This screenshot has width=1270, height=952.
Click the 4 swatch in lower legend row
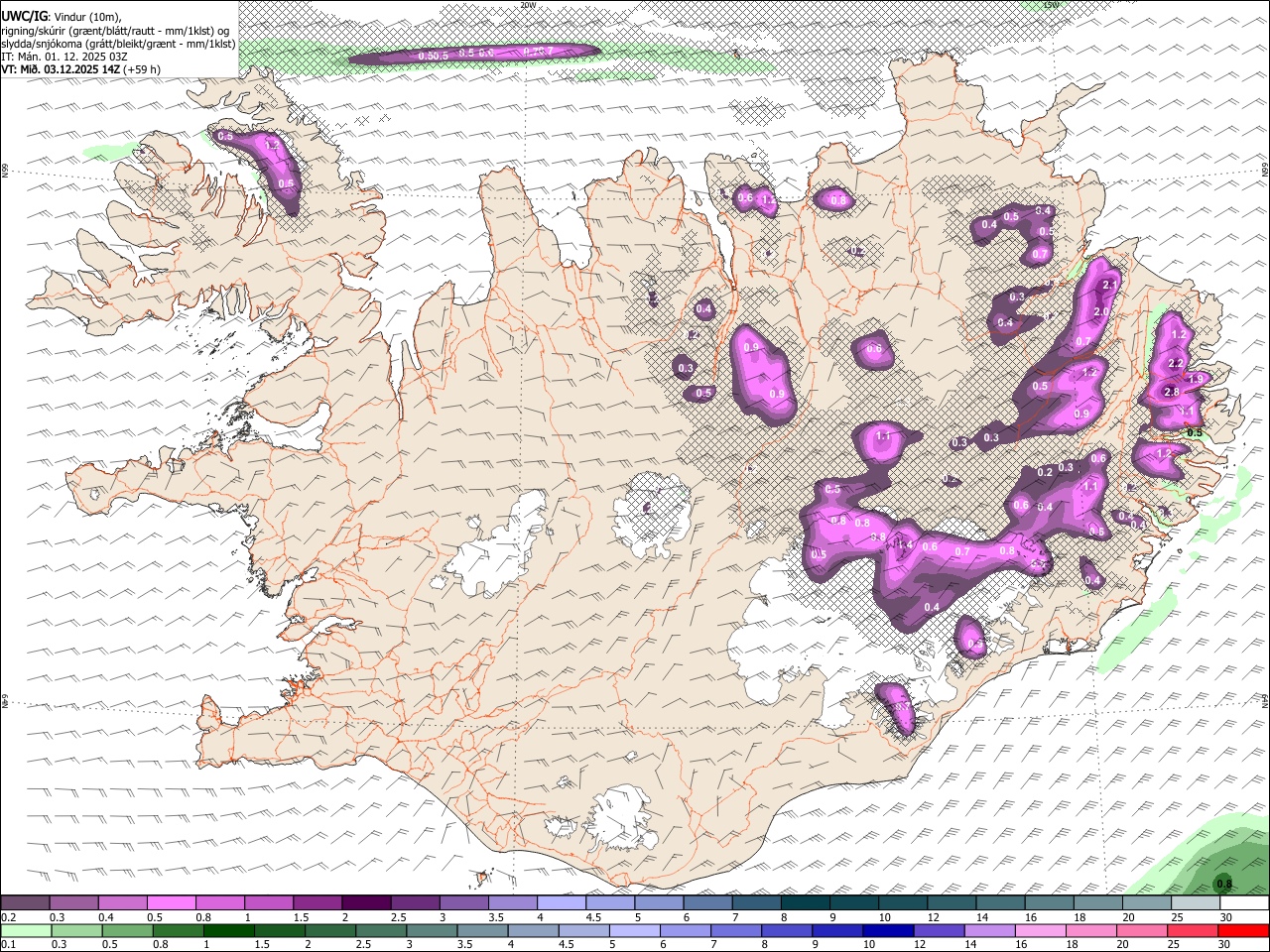(534, 931)
